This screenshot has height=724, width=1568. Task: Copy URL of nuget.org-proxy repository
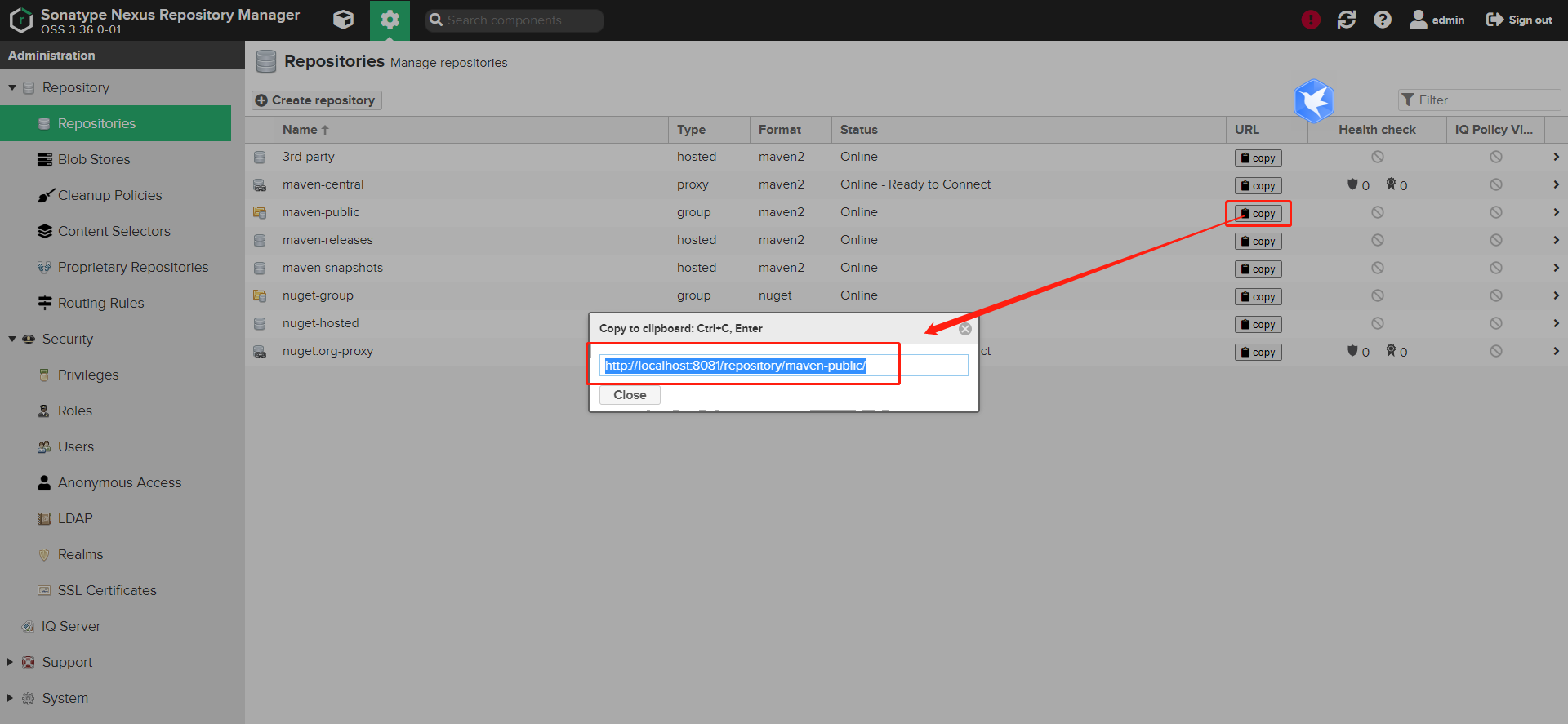click(1258, 352)
